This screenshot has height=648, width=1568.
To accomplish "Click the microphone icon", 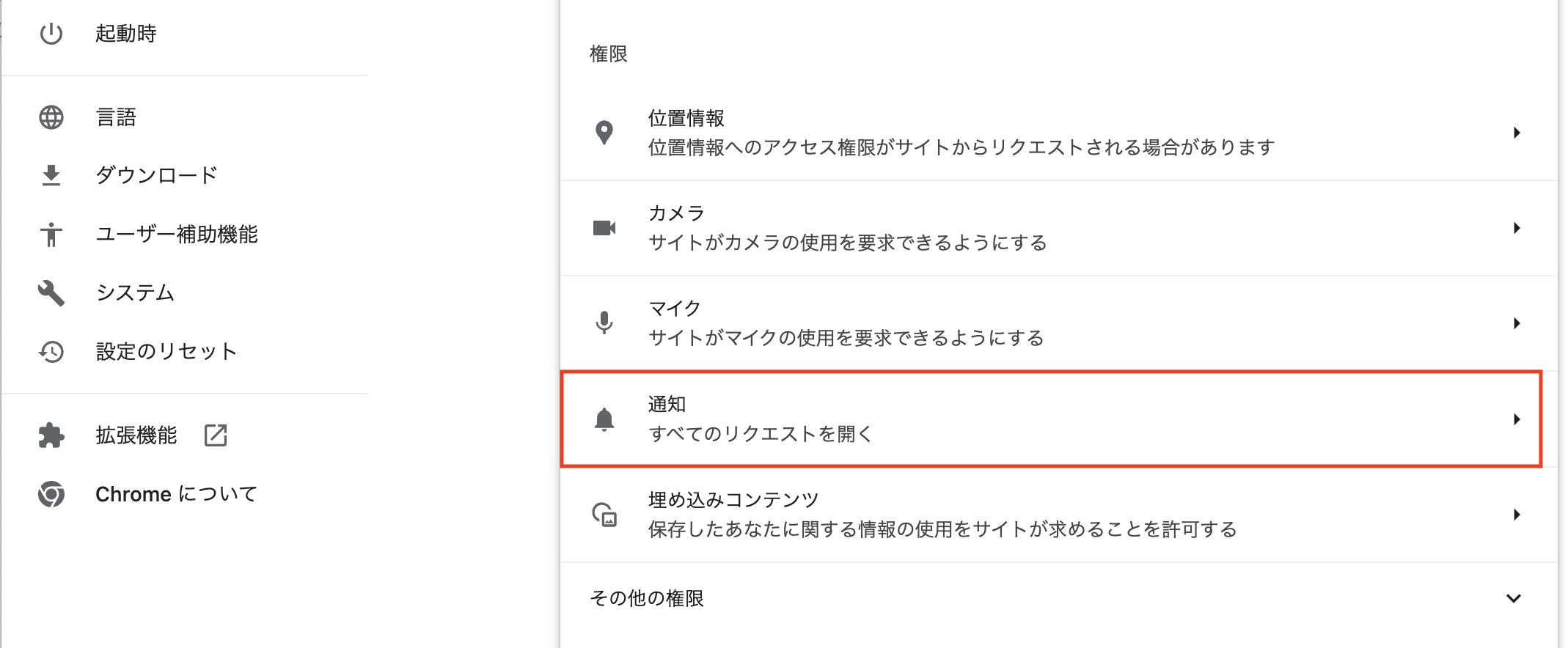I will (604, 323).
